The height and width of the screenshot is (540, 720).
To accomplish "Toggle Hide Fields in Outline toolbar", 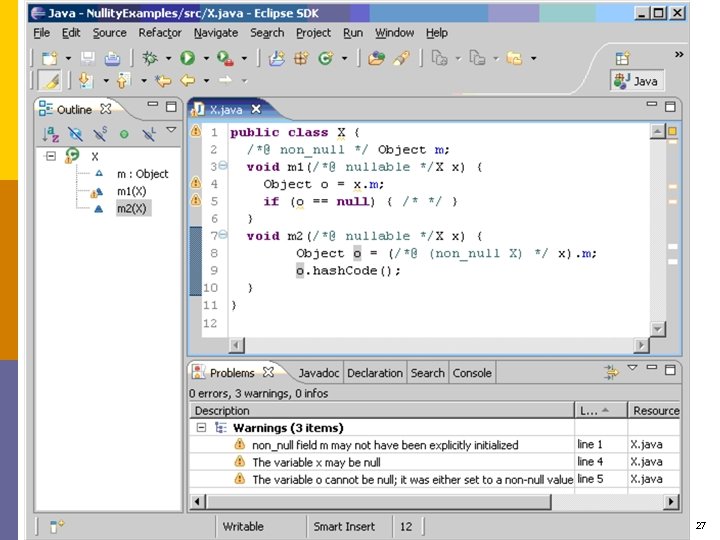I will click(x=76, y=133).
